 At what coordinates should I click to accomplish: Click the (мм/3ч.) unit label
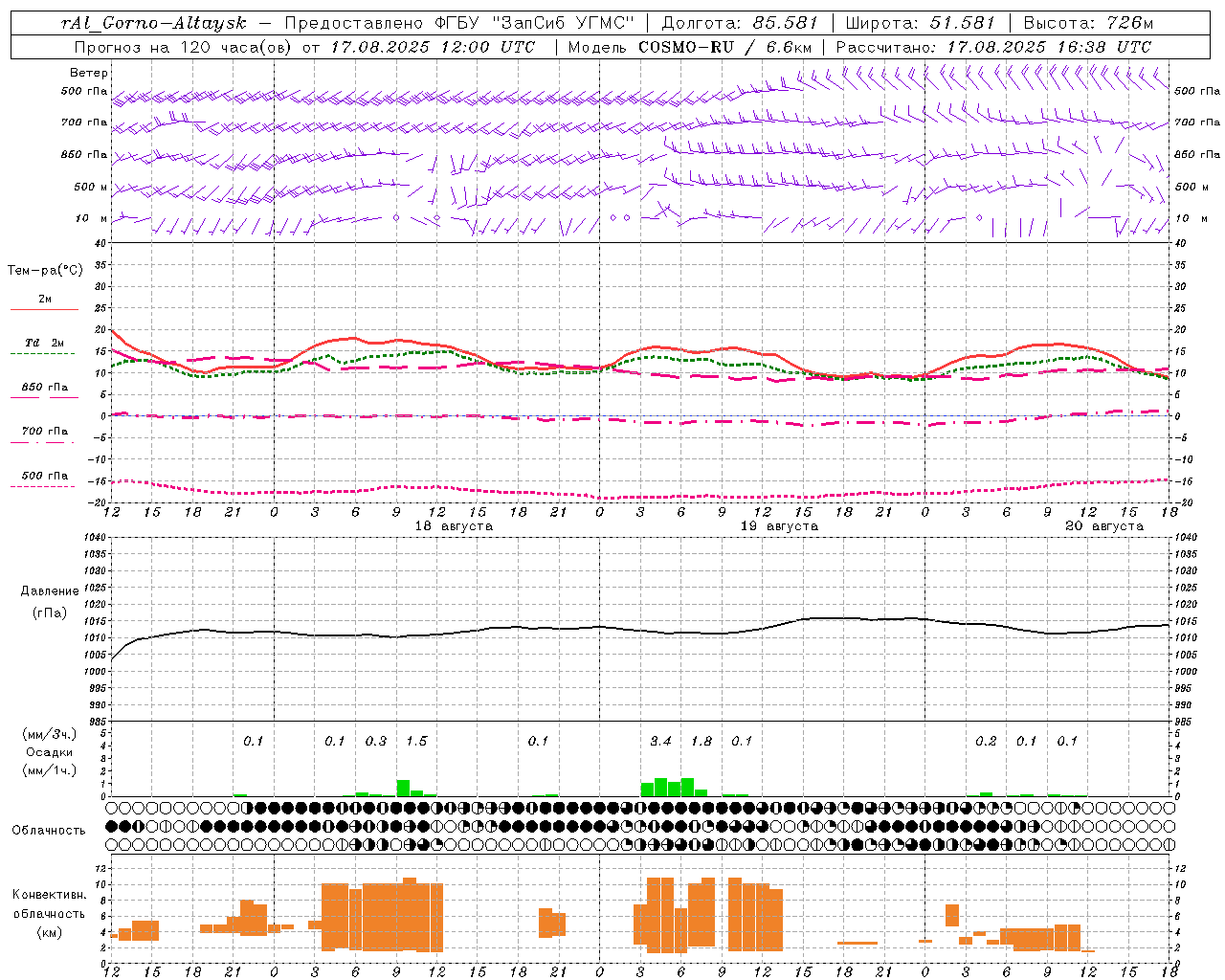pyautogui.click(x=50, y=734)
